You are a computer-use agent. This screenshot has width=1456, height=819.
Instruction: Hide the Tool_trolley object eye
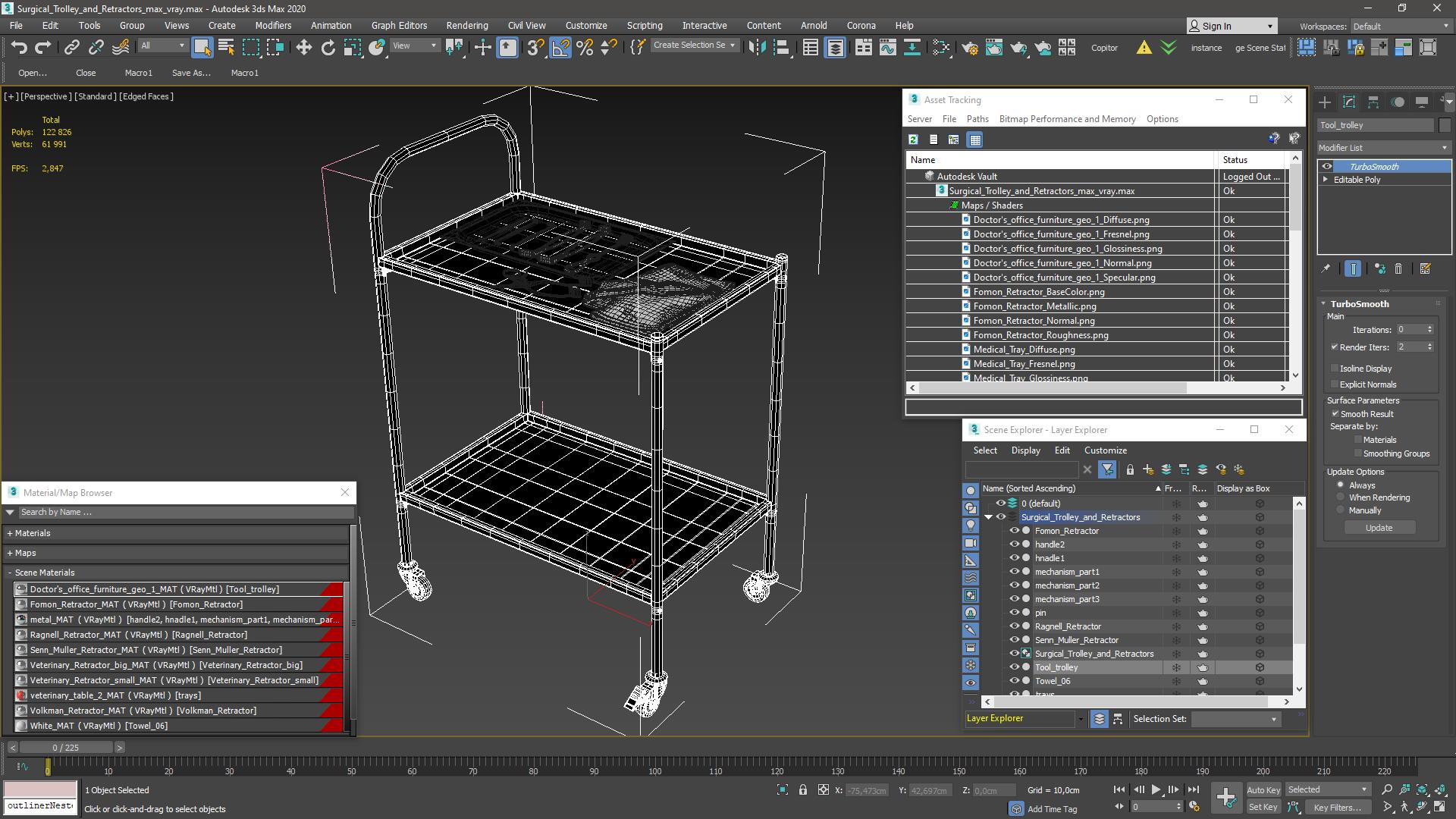pyautogui.click(x=1014, y=667)
